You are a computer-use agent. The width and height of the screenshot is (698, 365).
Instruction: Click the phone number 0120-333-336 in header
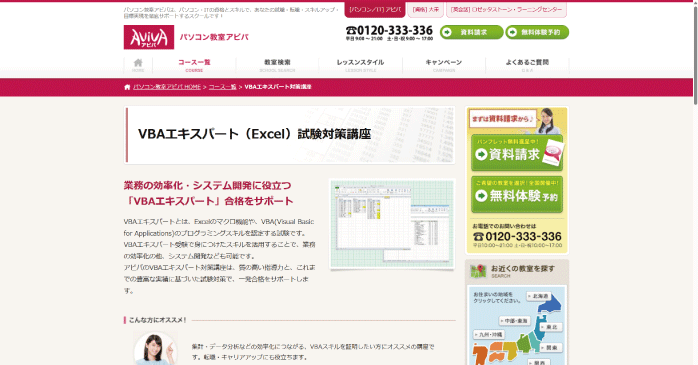tap(389, 31)
